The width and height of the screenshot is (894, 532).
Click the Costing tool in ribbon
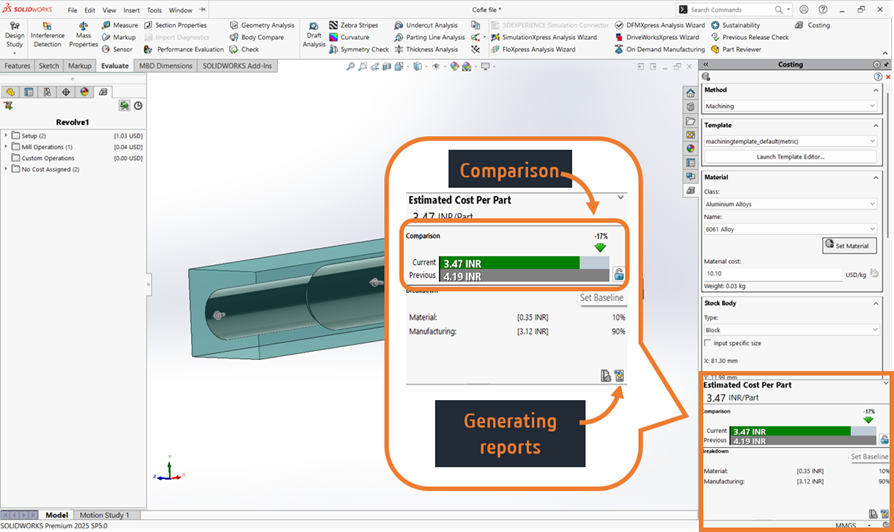(812, 25)
